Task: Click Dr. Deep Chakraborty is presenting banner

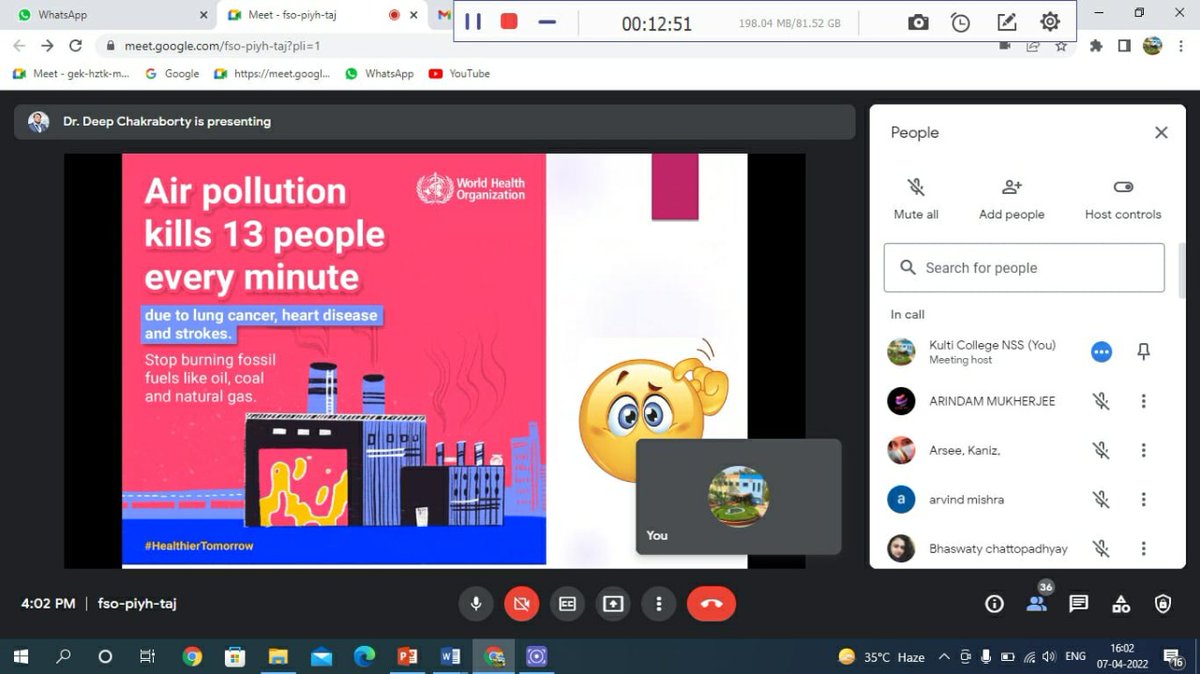Action: 435,122
